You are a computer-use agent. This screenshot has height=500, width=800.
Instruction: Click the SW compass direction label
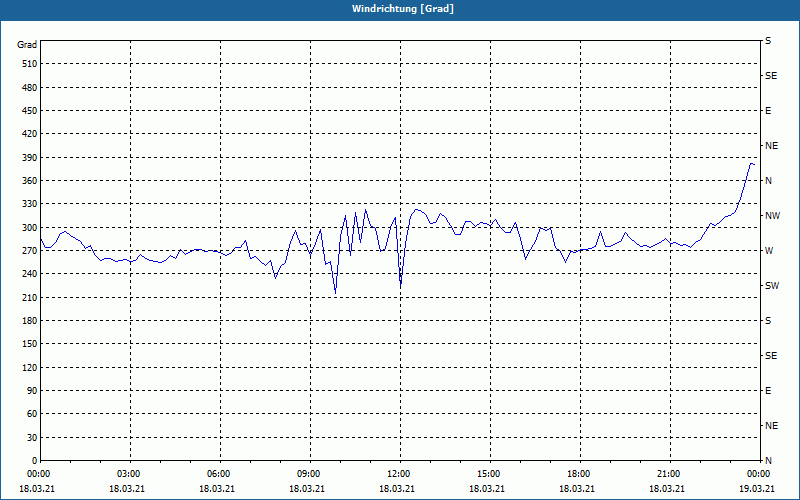(x=772, y=286)
